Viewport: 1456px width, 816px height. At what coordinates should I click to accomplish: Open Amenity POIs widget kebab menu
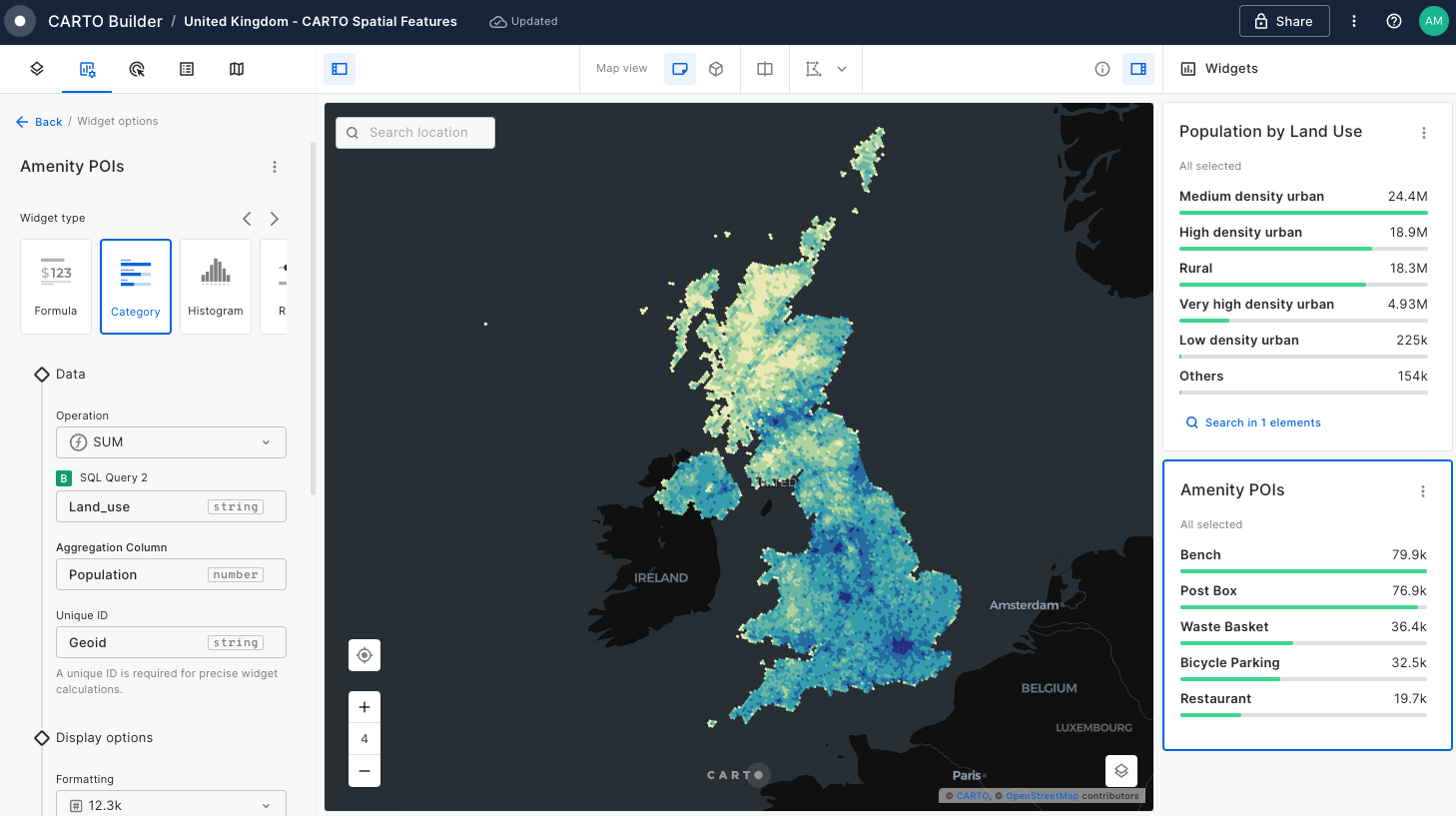click(1422, 491)
